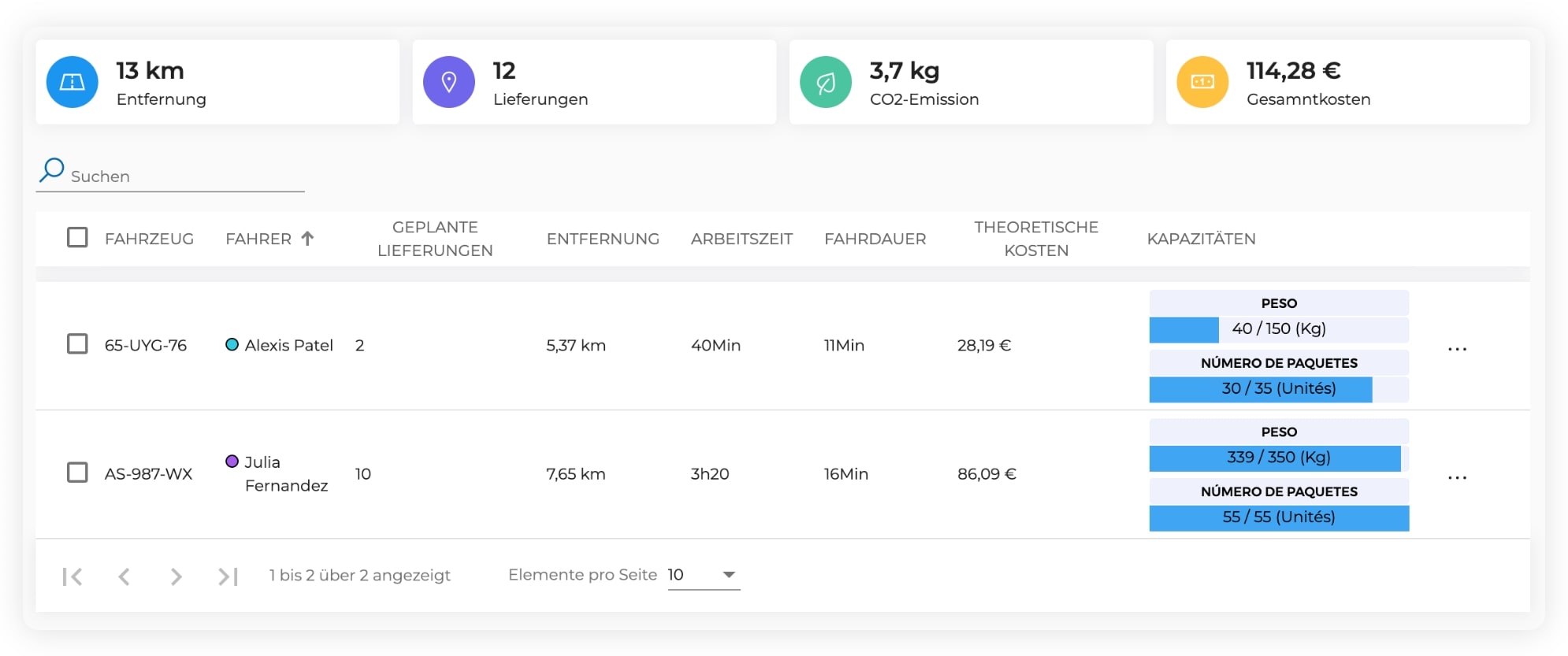This screenshot has height=656, width=1568.
Task: Sort by Geplante Lieferungen column header
Action: tap(435, 239)
